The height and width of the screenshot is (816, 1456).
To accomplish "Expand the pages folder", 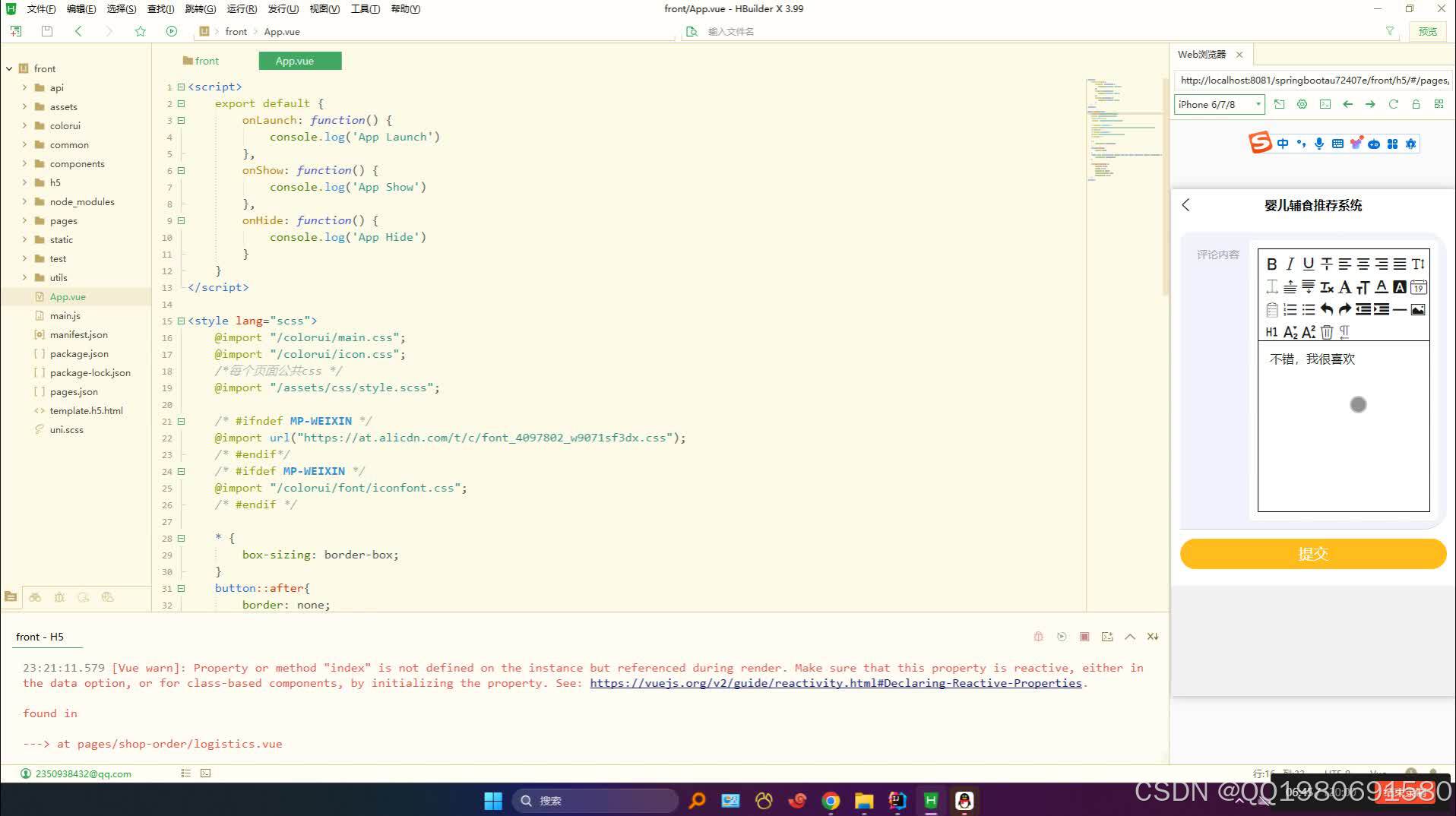I will (24, 220).
